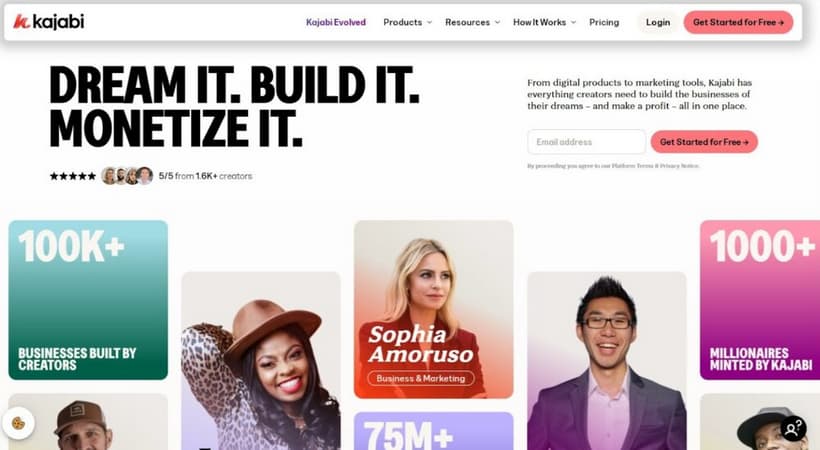Open the accessibility help icon
The height and width of the screenshot is (450, 820).
click(793, 429)
